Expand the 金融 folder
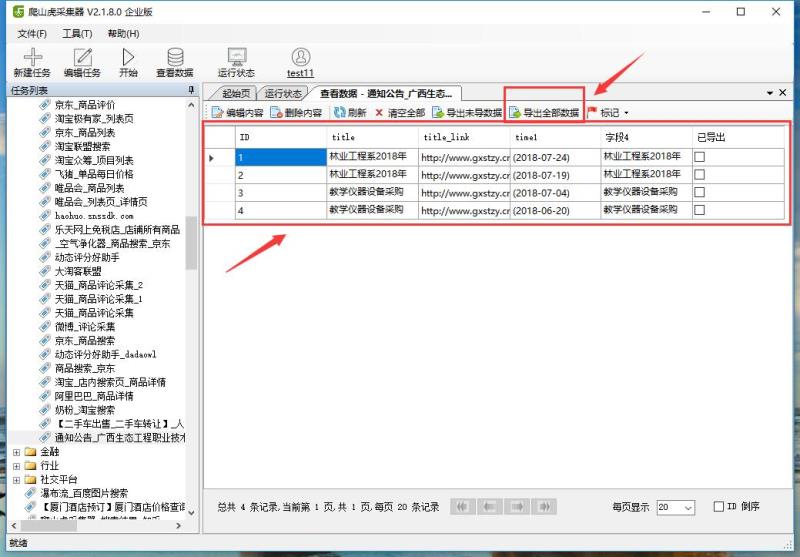 click(17, 452)
